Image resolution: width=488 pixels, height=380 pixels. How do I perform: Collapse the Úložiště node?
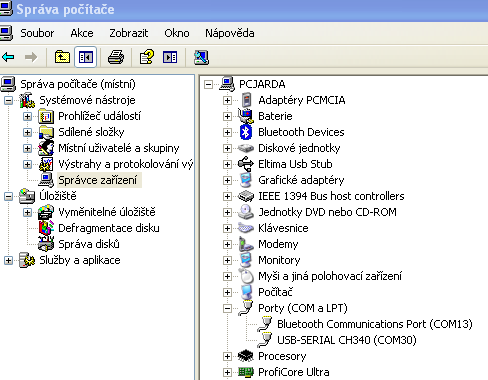point(8,196)
